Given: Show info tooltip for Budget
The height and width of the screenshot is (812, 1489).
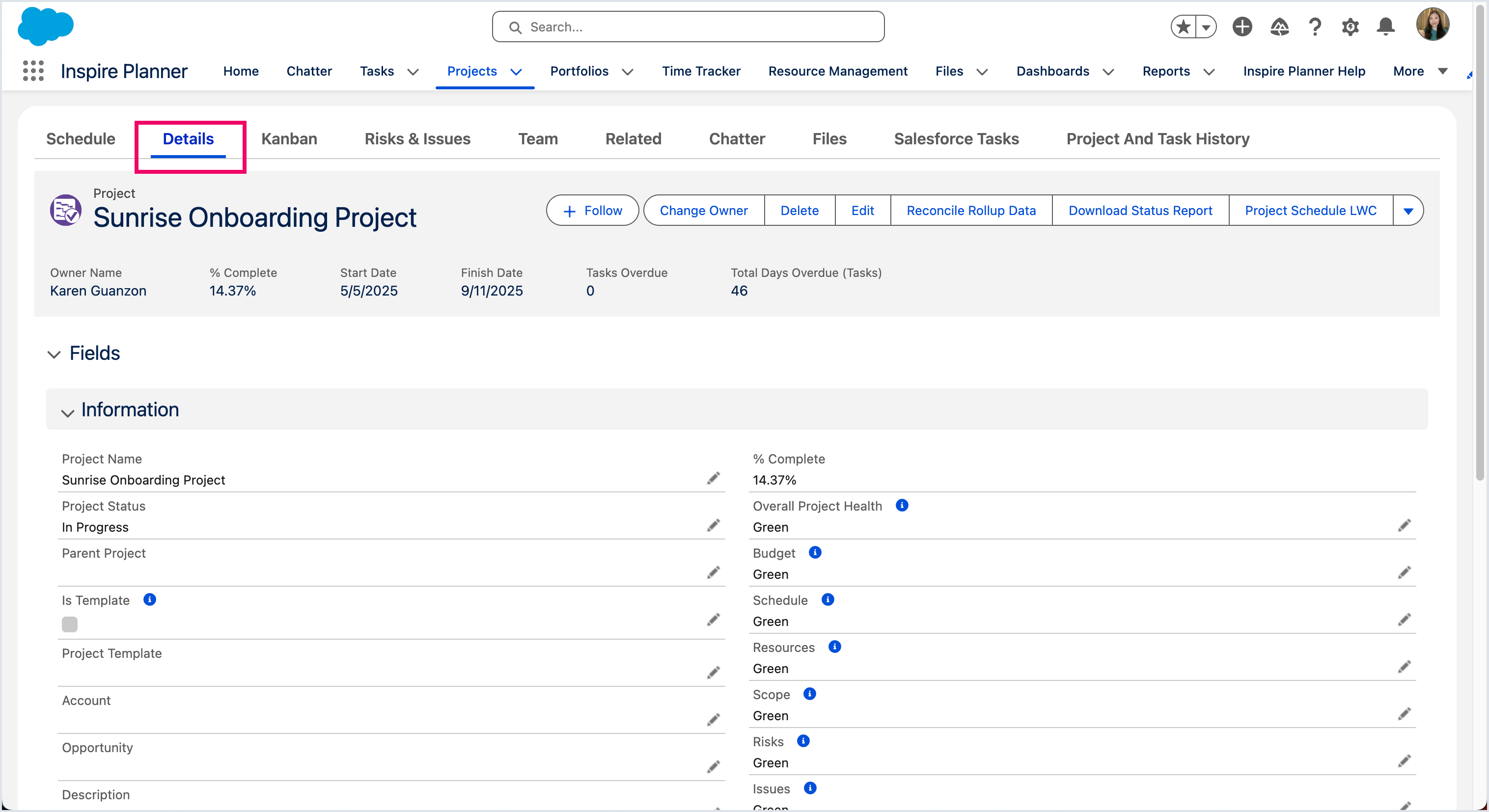Looking at the screenshot, I should tap(815, 552).
